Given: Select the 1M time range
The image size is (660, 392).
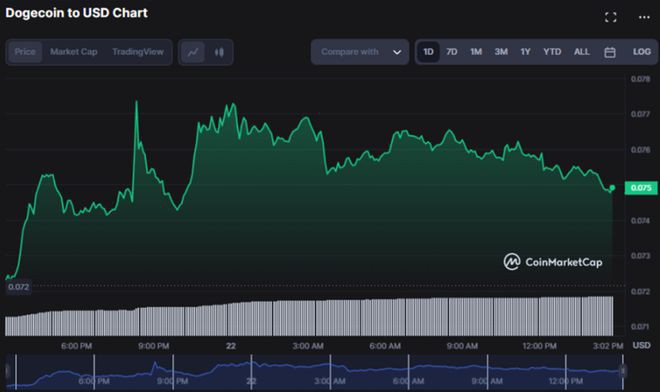Looking at the screenshot, I should [476, 52].
